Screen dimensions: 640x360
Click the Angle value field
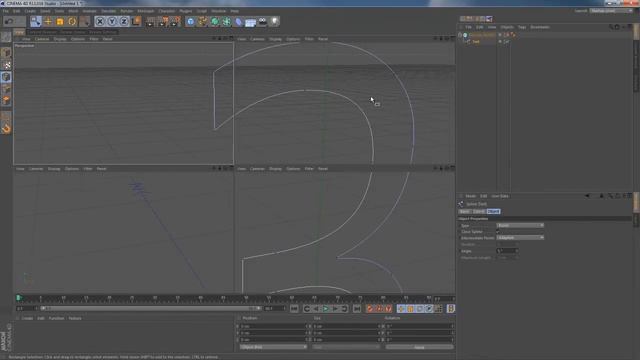(x=507, y=251)
